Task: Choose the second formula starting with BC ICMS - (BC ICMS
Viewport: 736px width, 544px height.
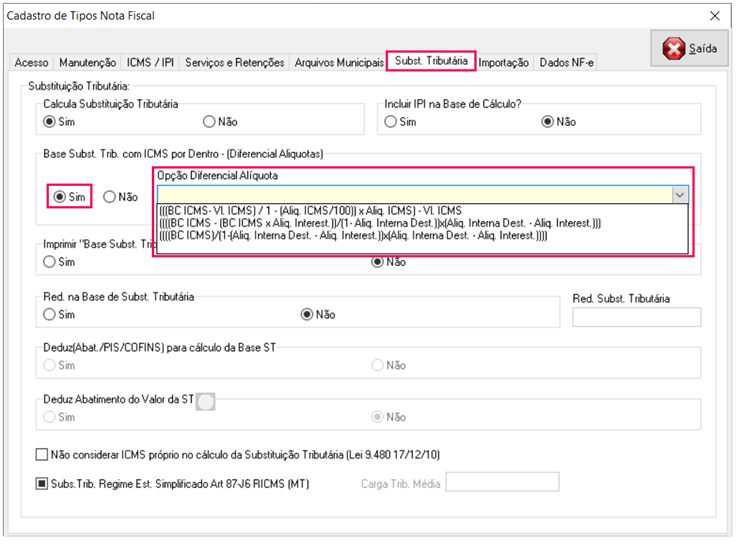Action: click(380, 223)
